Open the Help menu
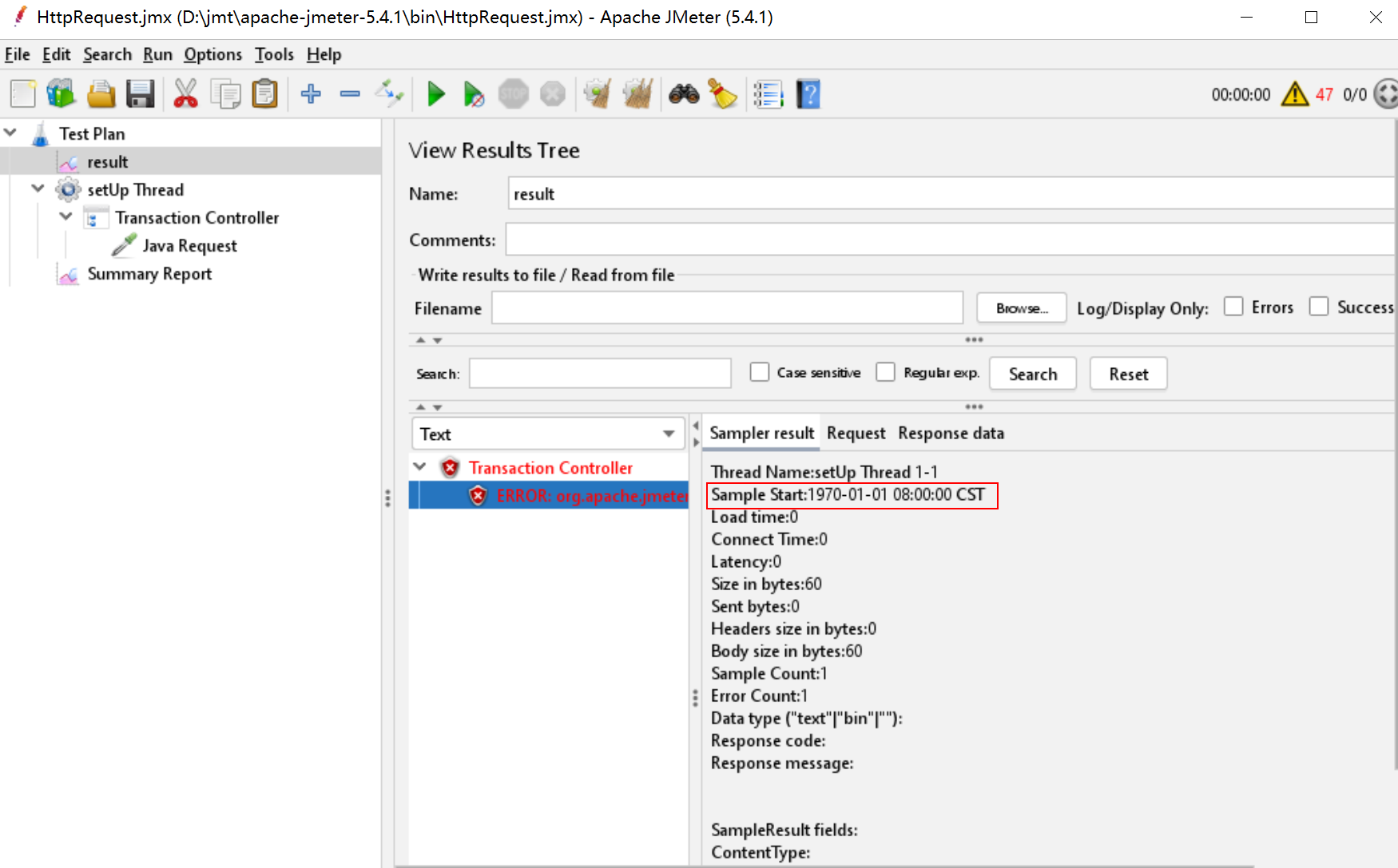The image size is (1398, 868). [324, 54]
